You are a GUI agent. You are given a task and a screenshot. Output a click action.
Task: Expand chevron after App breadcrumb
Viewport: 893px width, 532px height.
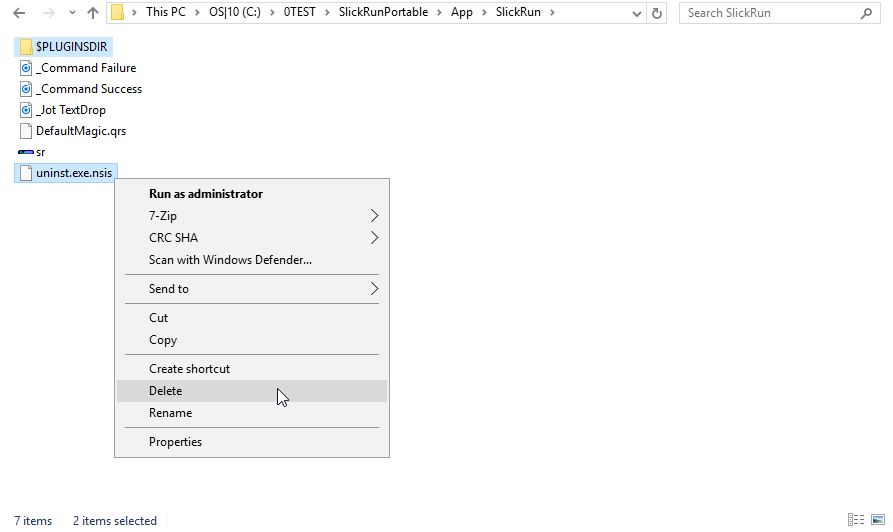tap(484, 13)
